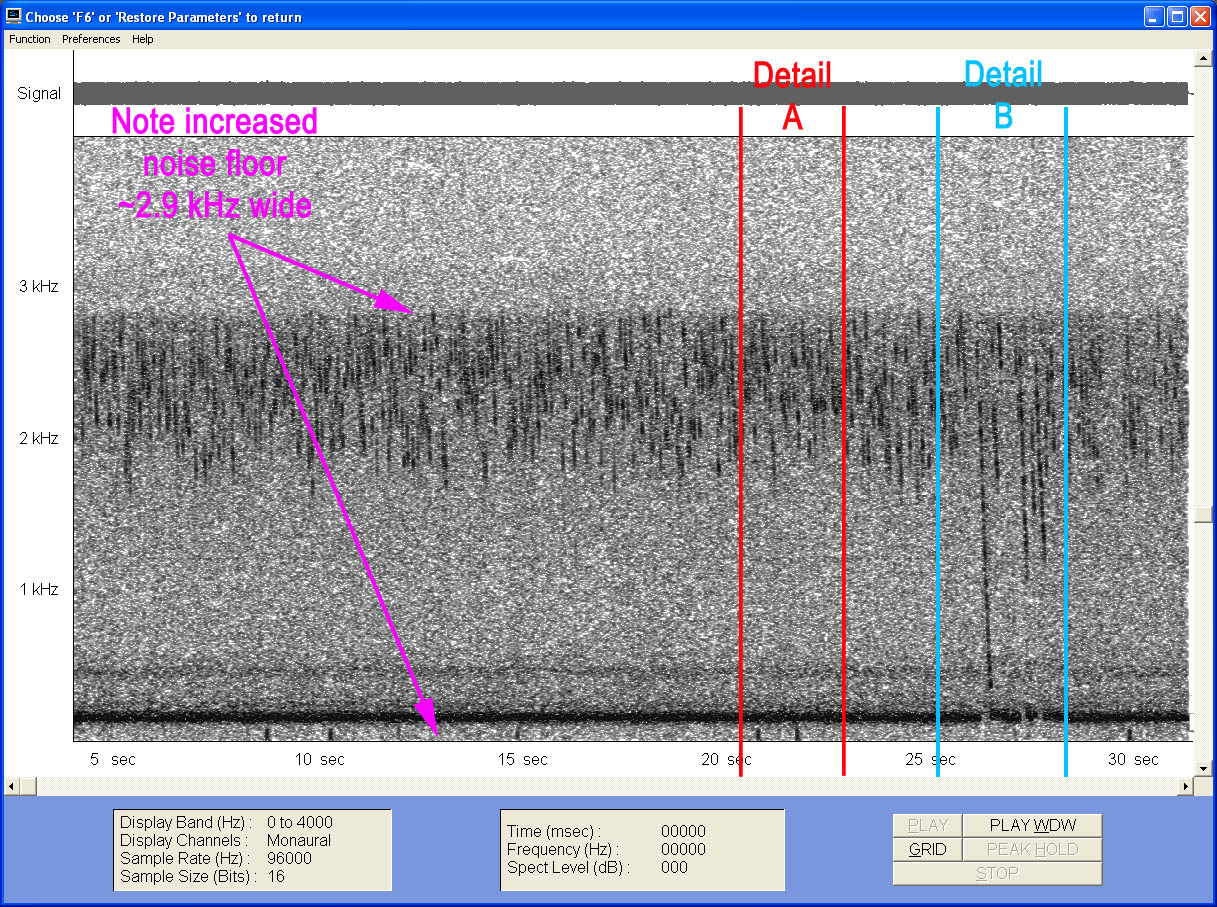The width and height of the screenshot is (1217, 907).
Task: Close the spectrogram window
Action: point(1200,16)
